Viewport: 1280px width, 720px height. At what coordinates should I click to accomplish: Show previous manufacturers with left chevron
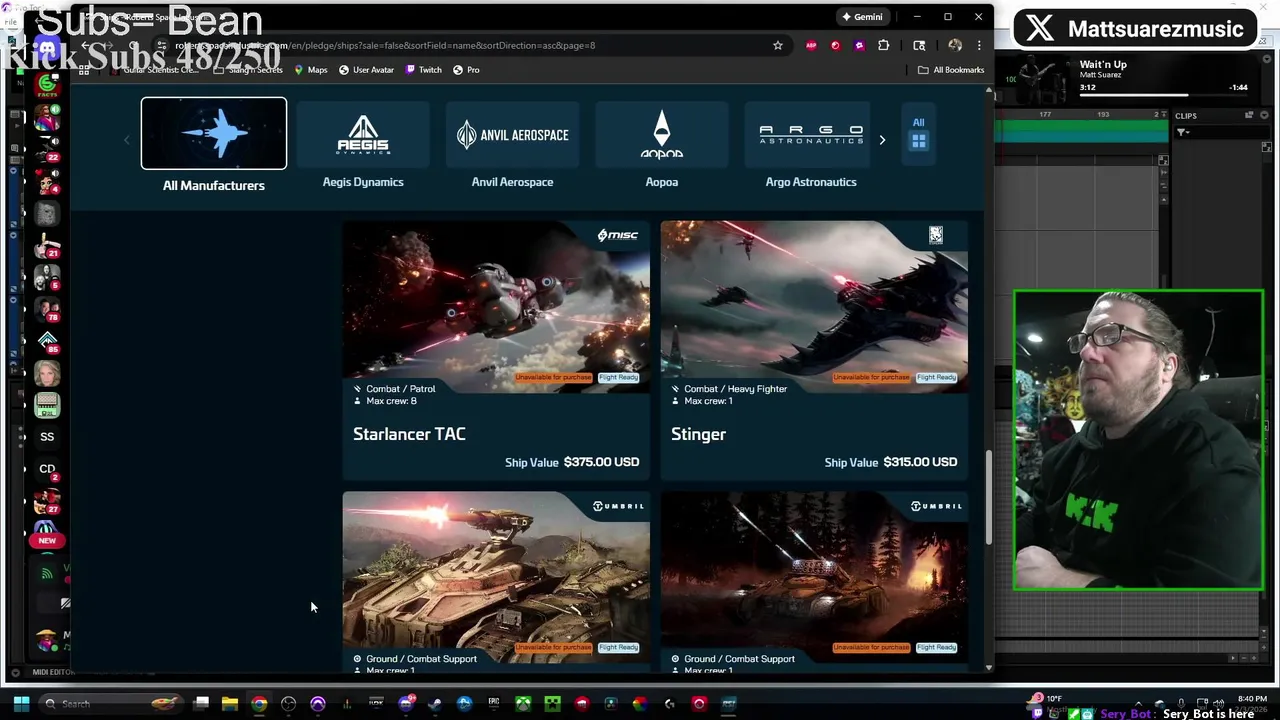(127, 140)
